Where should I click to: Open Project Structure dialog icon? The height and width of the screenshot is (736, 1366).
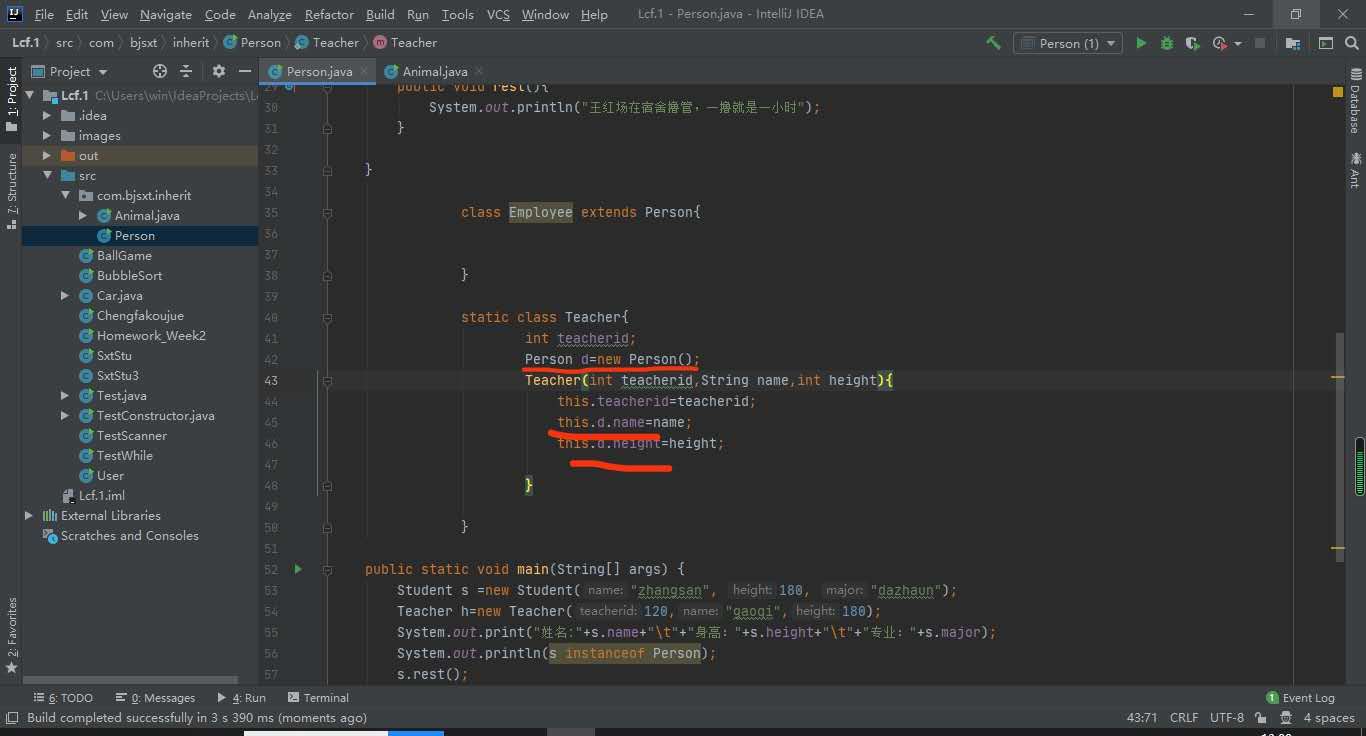[1294, 43]
